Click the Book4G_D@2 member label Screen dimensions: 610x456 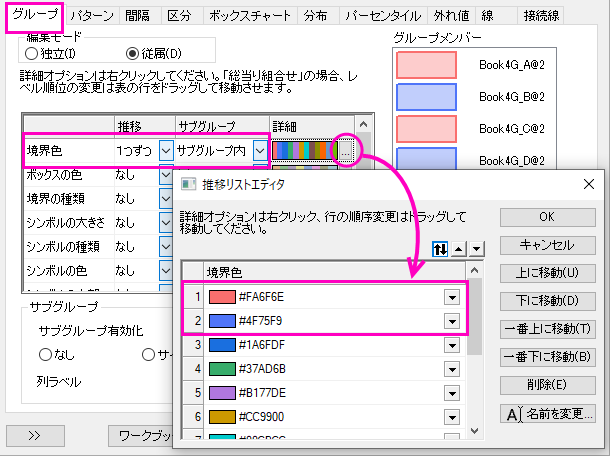pos(512,161)
